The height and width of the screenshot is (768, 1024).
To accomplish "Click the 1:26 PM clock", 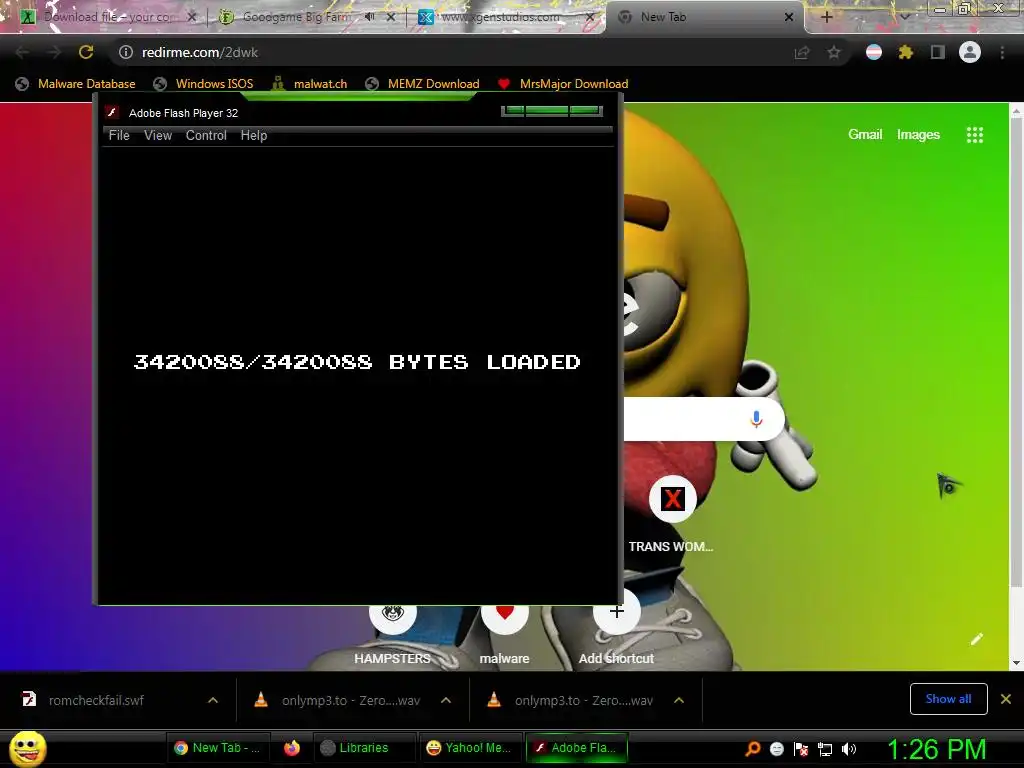I will [x=936, y=749].
